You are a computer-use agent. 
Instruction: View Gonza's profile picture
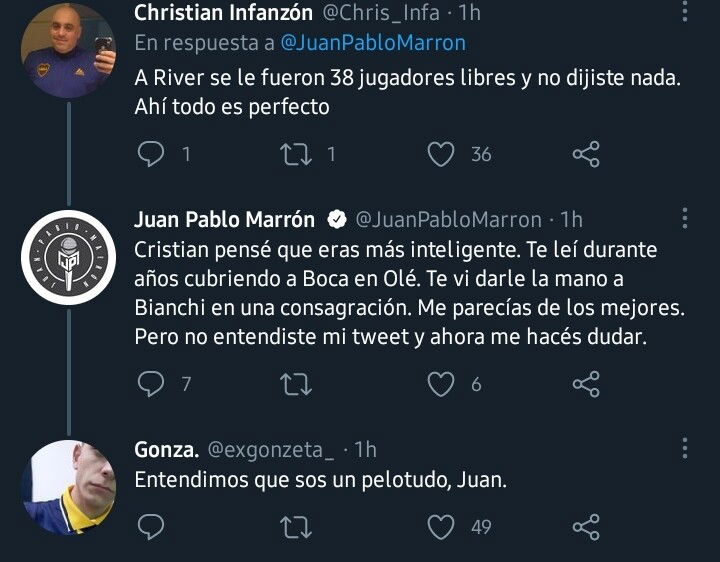(68, 487)
